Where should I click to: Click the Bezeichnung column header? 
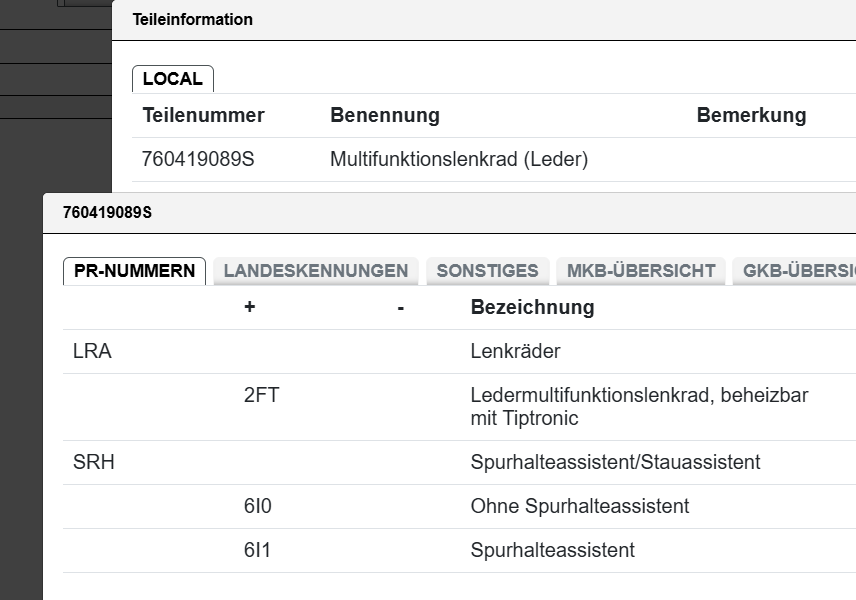(x=532, y=307)
